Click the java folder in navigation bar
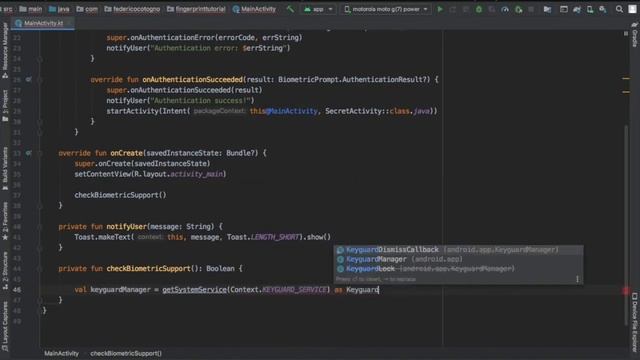This screenshot has width=640, height=360. (59, 9)
